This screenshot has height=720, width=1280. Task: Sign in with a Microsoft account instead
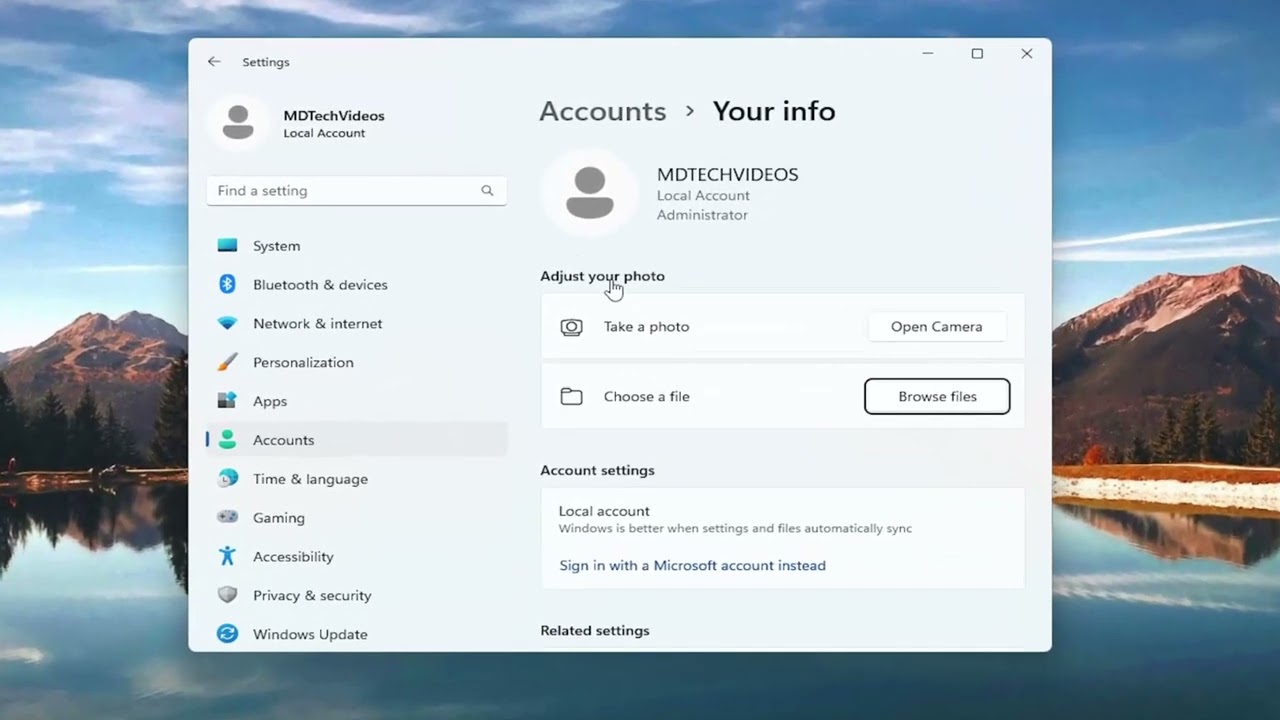click(692, 565)
